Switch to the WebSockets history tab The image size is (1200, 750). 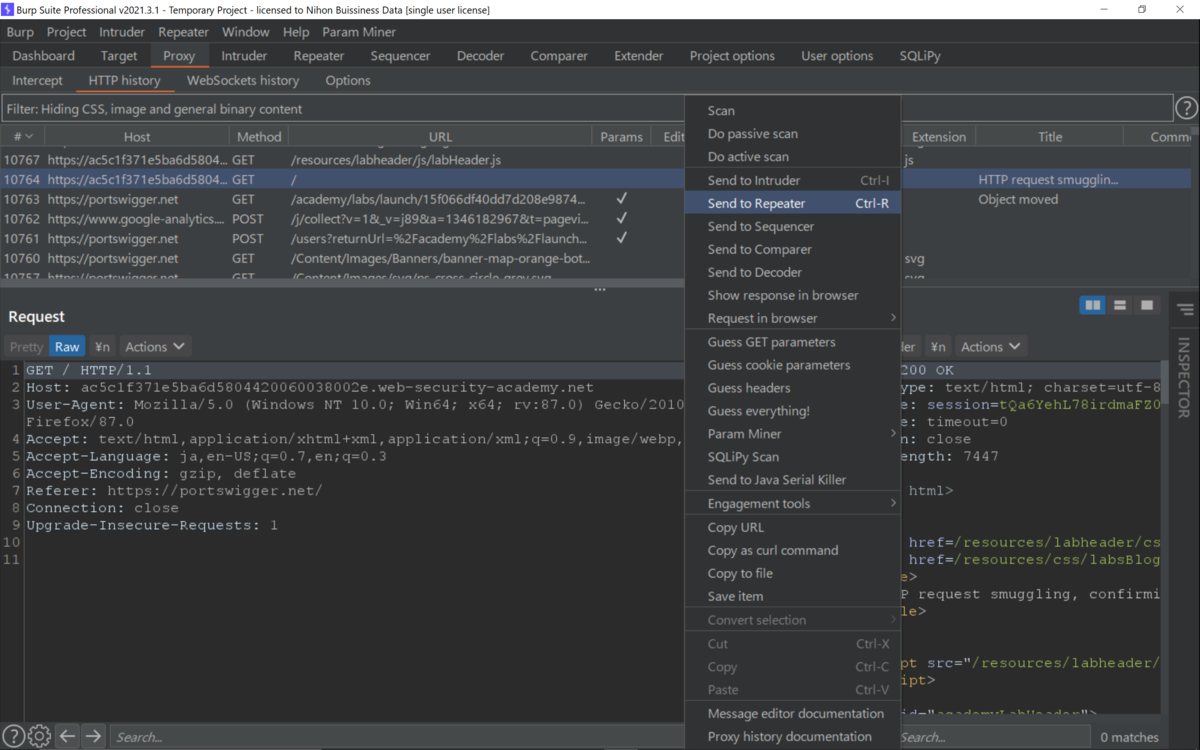tap(243, 80)
